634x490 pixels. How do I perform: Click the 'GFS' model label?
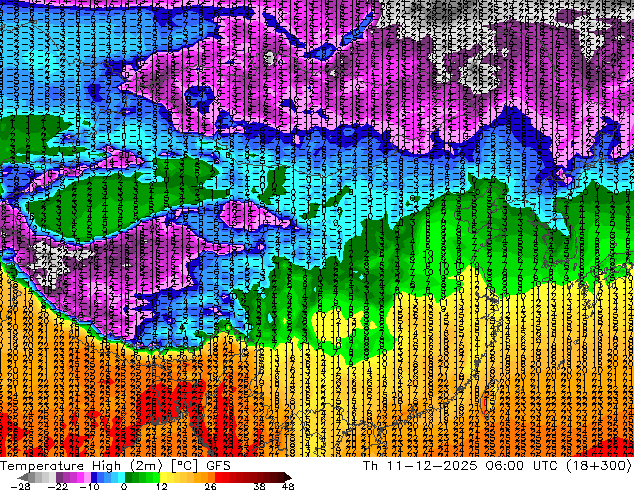click(x=218, y=466)
